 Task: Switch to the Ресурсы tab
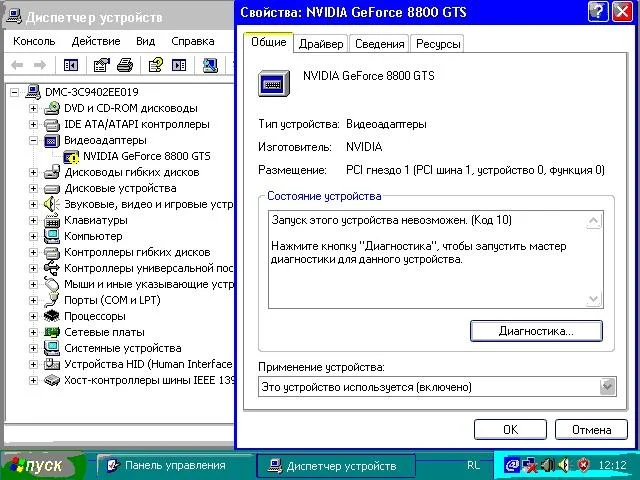(x=438, y=44)
